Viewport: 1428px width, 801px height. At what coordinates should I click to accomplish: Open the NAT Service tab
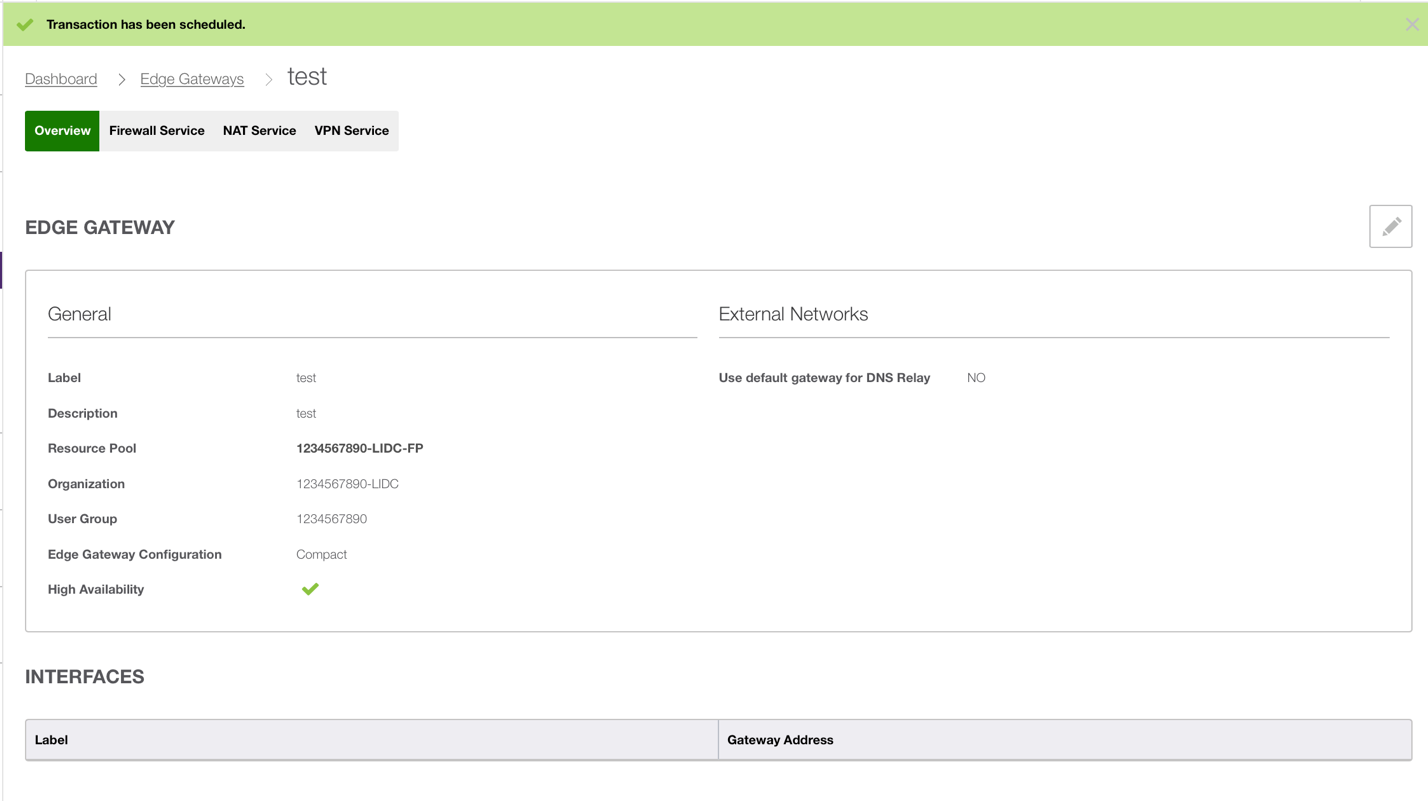pyautogui.click(x=259, y=130)
